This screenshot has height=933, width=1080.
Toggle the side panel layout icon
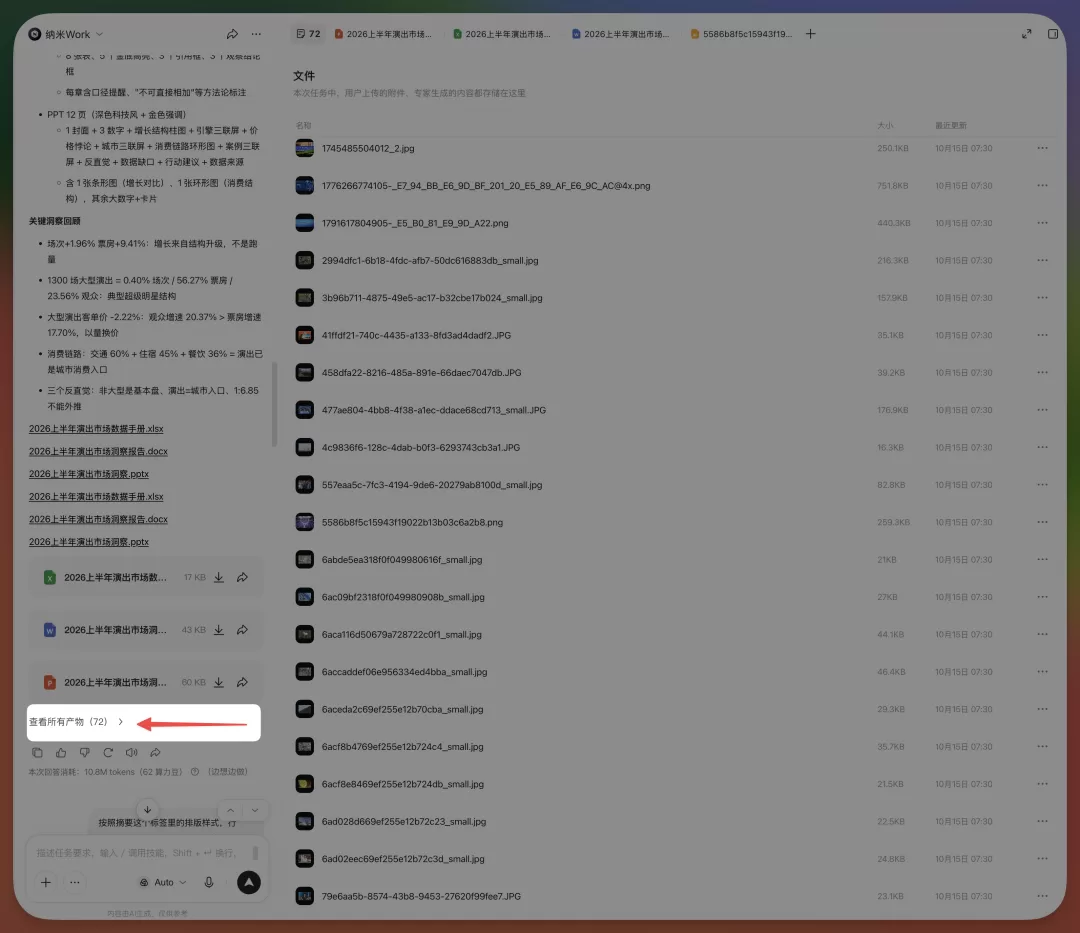pyautogui.click(x=1052, y=34)
